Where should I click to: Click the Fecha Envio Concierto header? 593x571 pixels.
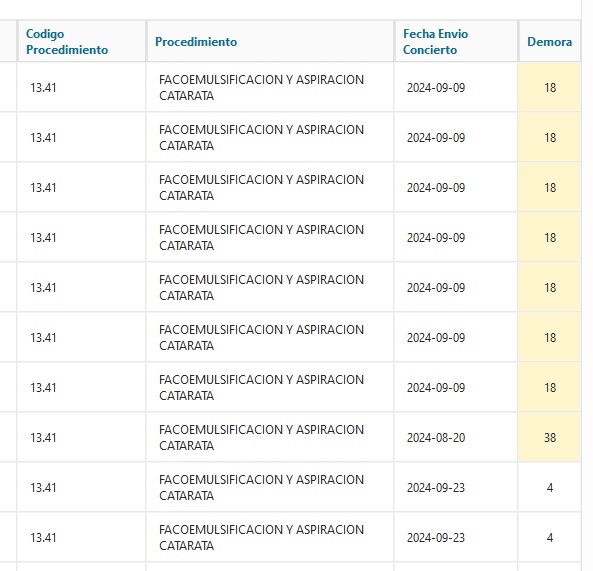point(435,42)
